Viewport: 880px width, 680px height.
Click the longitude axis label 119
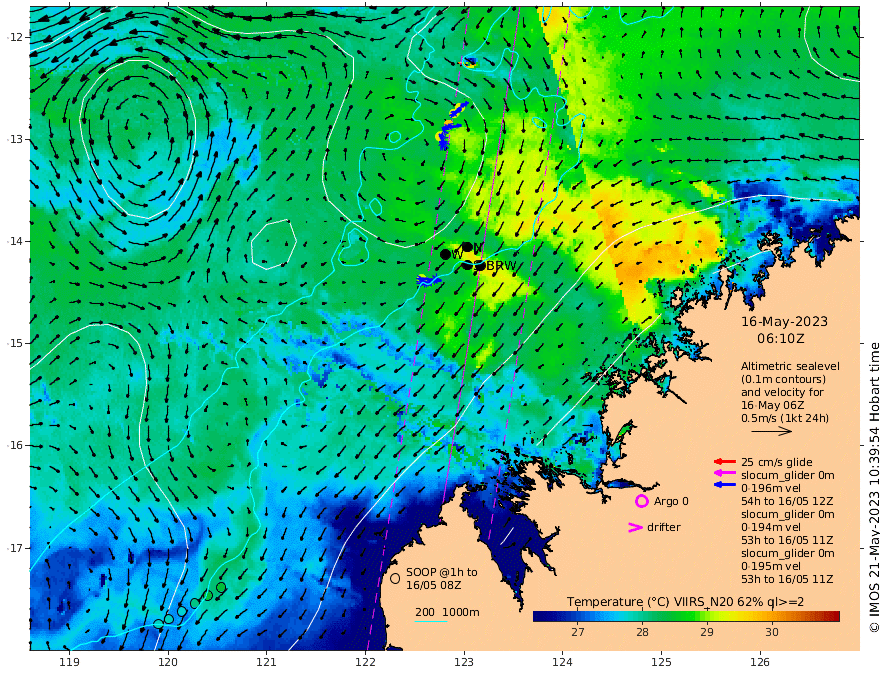coord(69,662)
